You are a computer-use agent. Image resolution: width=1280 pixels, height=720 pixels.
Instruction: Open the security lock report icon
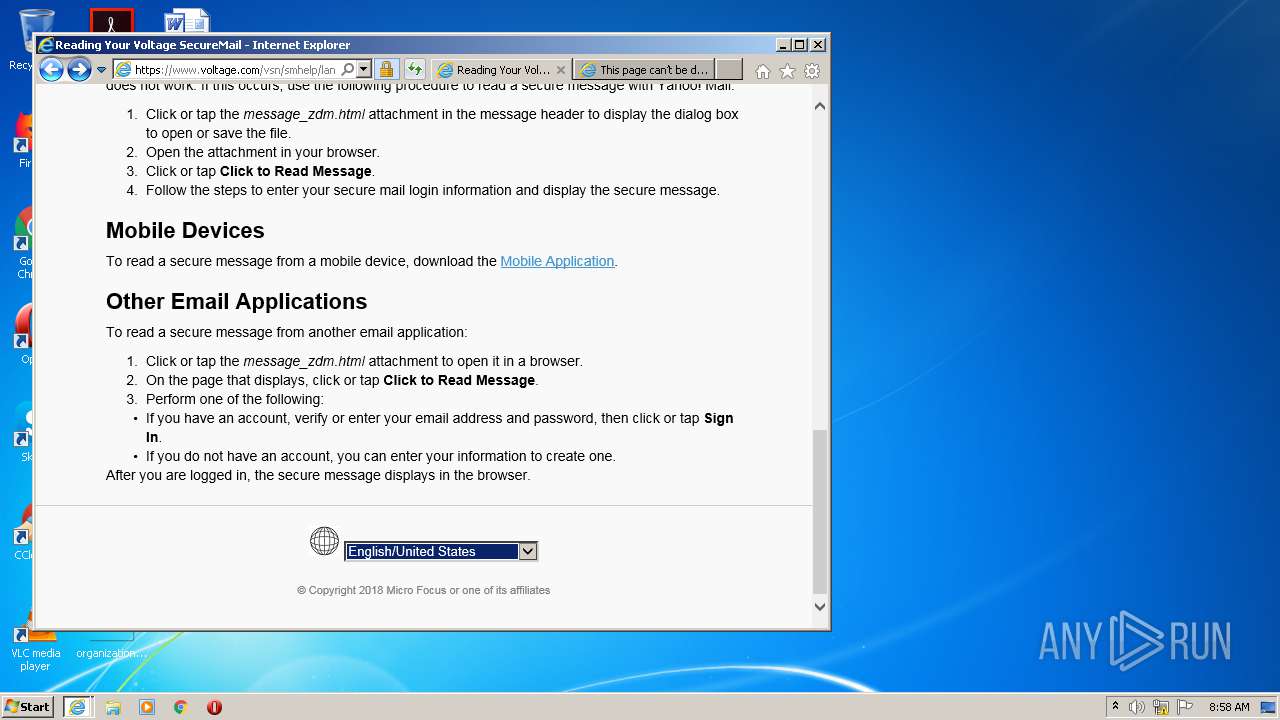386,70
